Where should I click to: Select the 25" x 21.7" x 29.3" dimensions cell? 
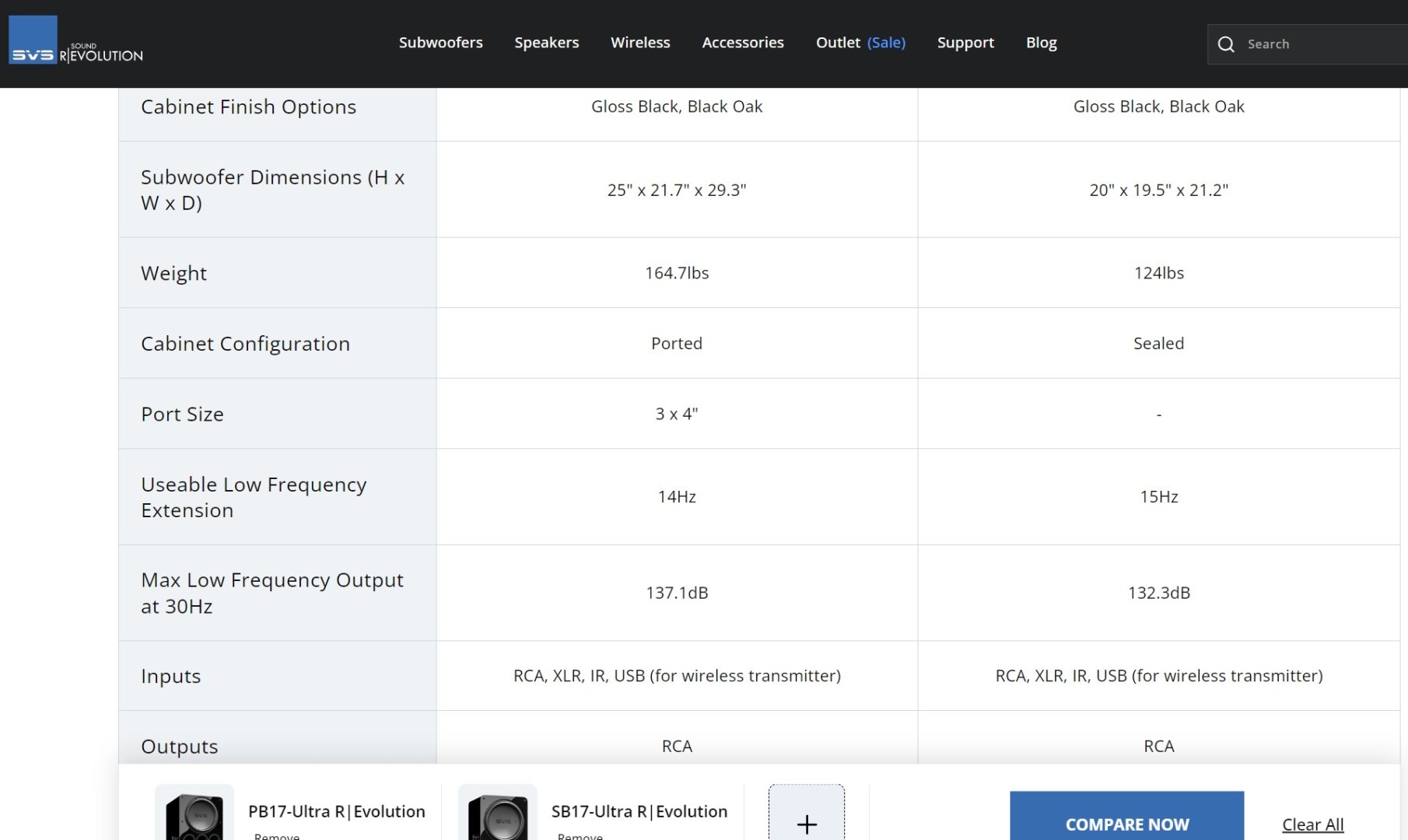(677, 190)
